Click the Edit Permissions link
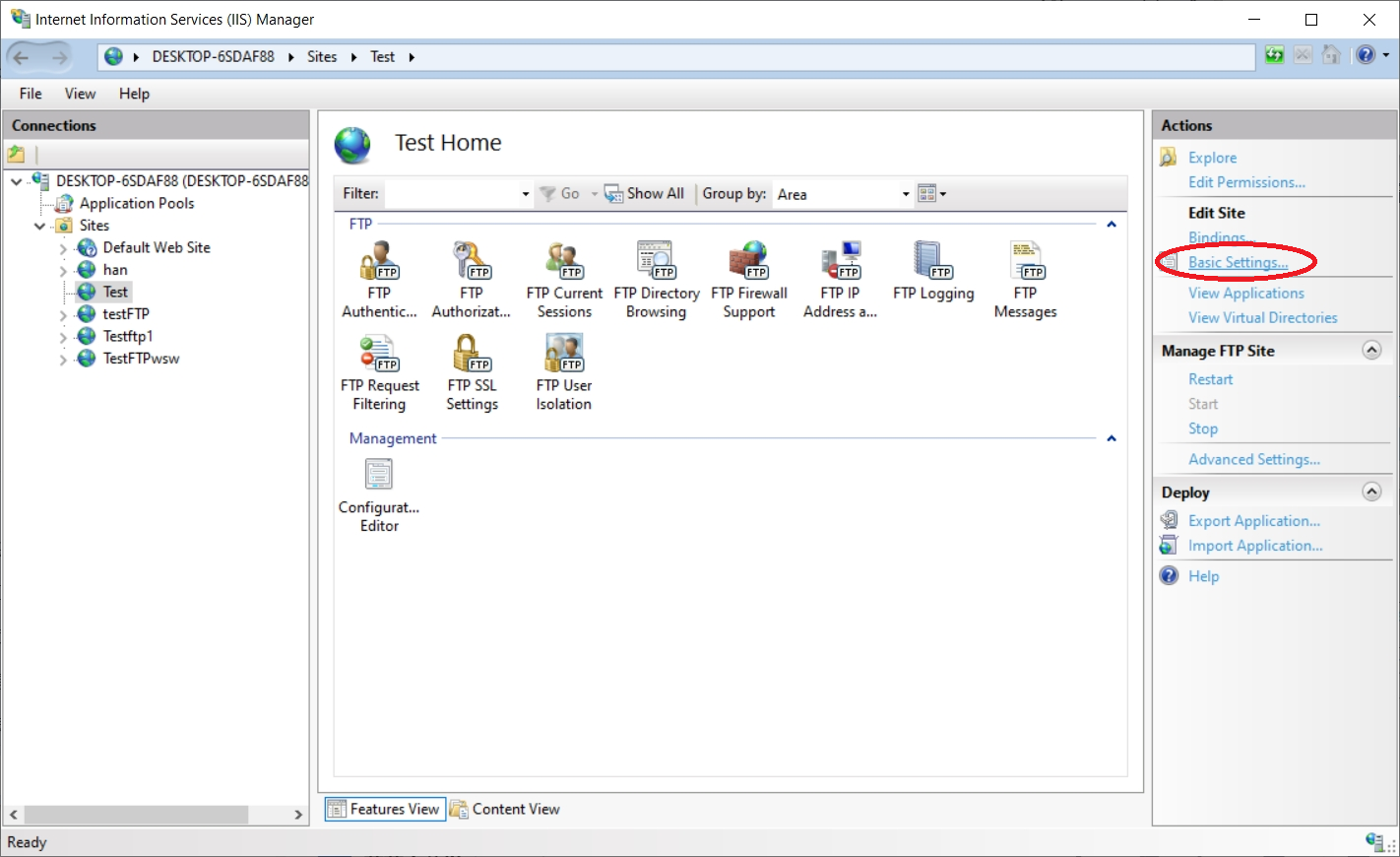 [x=1246, y=182]
